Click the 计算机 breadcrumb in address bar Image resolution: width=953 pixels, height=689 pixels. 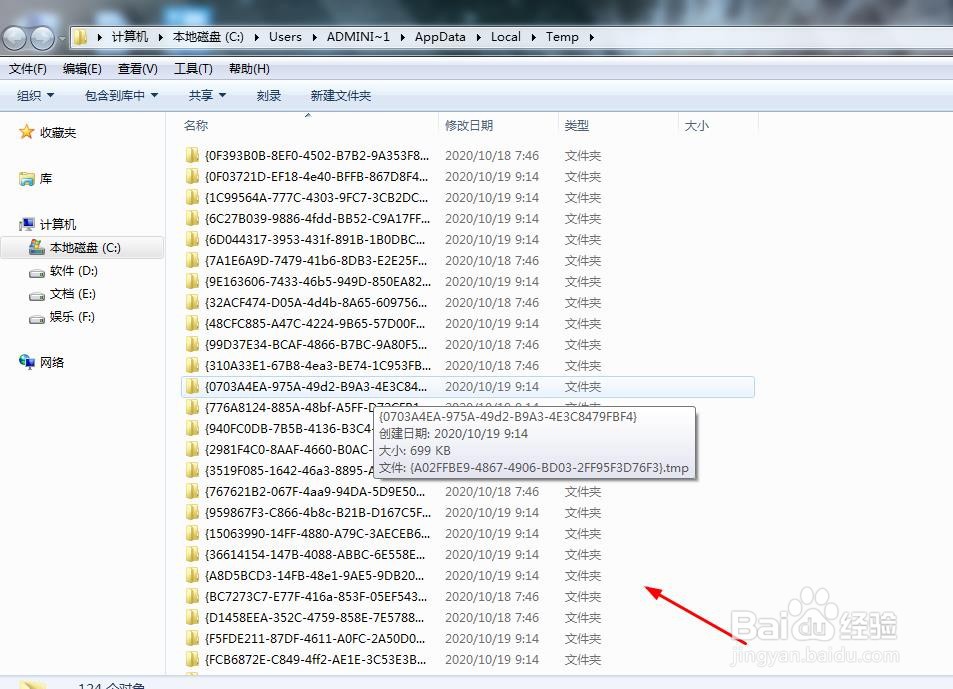tap(129, 37)
